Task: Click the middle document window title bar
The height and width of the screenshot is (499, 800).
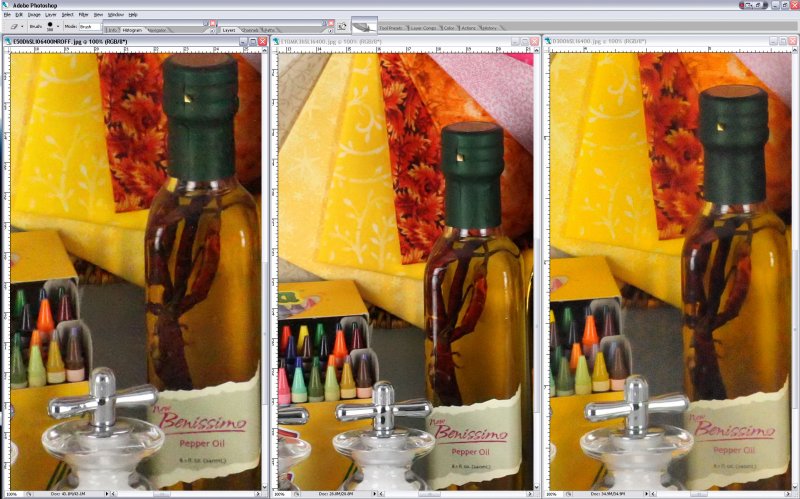Action: (x=406, y=41)
